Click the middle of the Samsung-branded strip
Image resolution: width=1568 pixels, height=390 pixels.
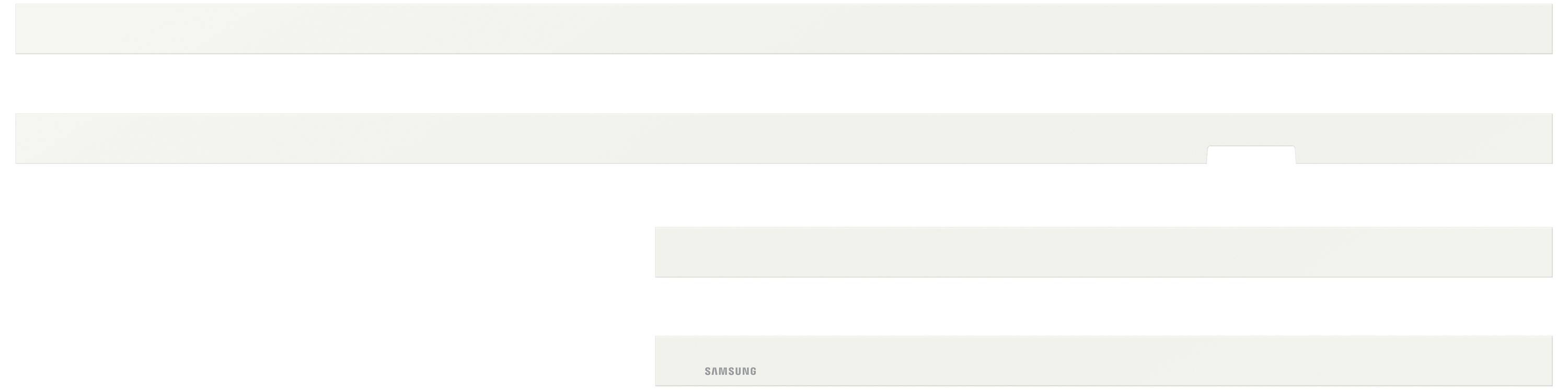(x=1103, y=361)
